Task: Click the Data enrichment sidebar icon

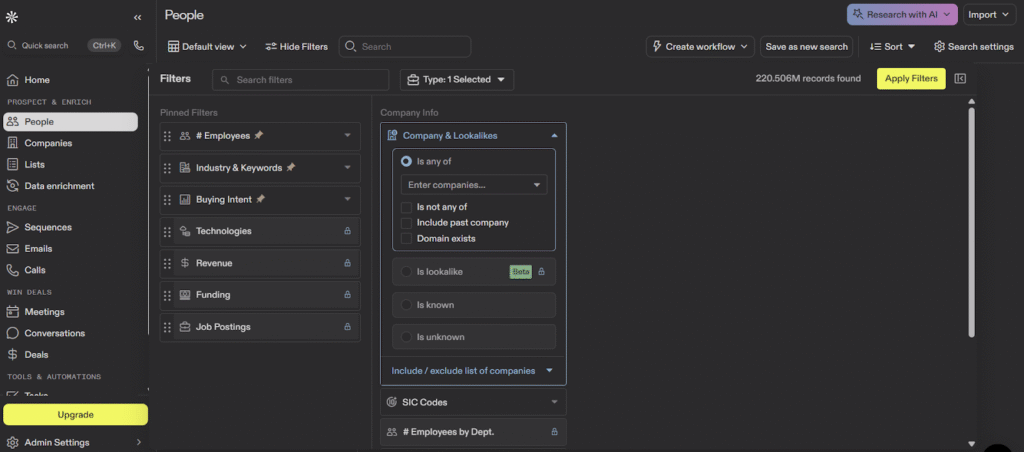Action: click(x=13, y=186)
